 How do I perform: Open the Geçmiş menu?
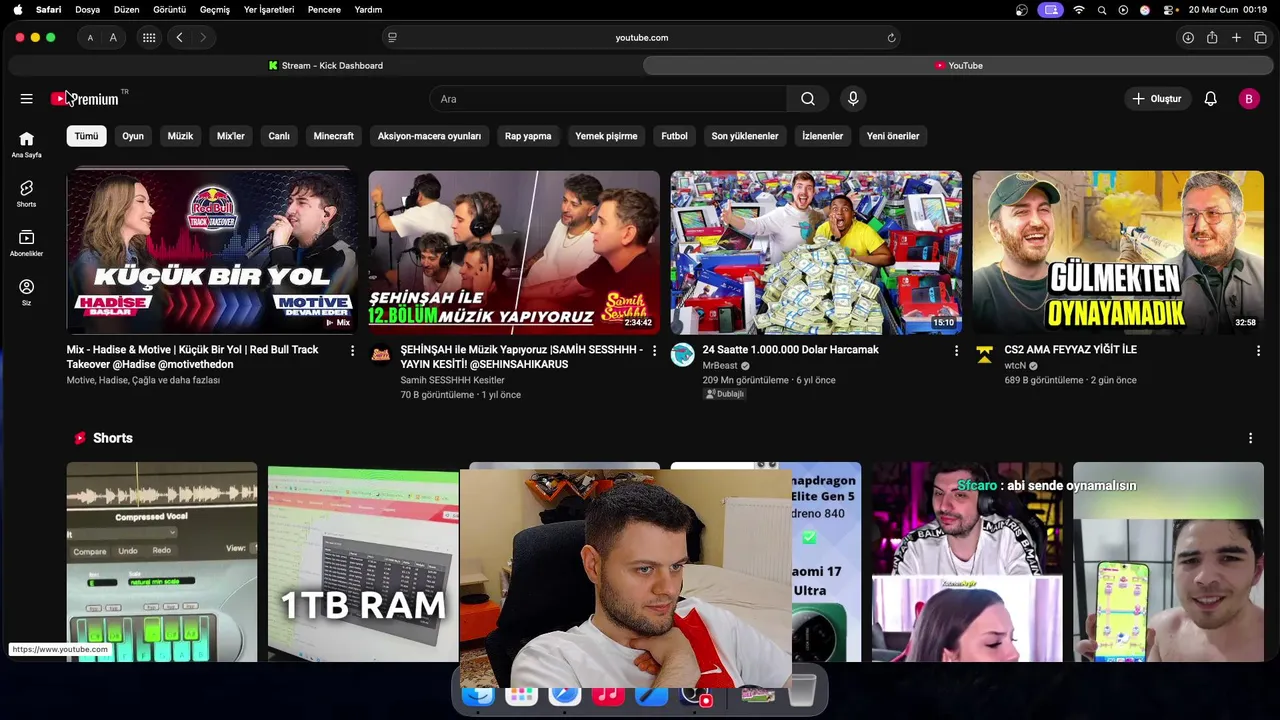point(215,10)
